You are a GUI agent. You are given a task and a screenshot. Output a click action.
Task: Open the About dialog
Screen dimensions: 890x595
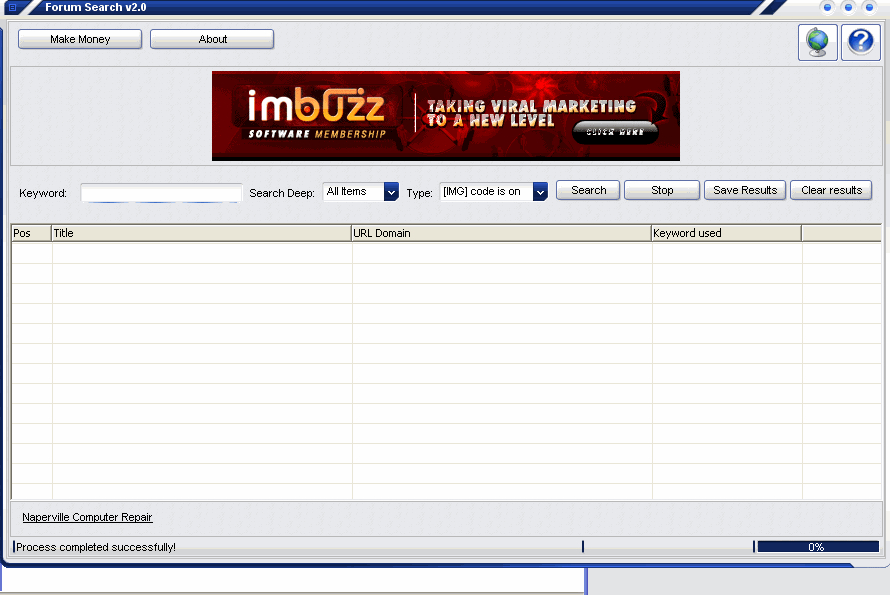point(212,39)
